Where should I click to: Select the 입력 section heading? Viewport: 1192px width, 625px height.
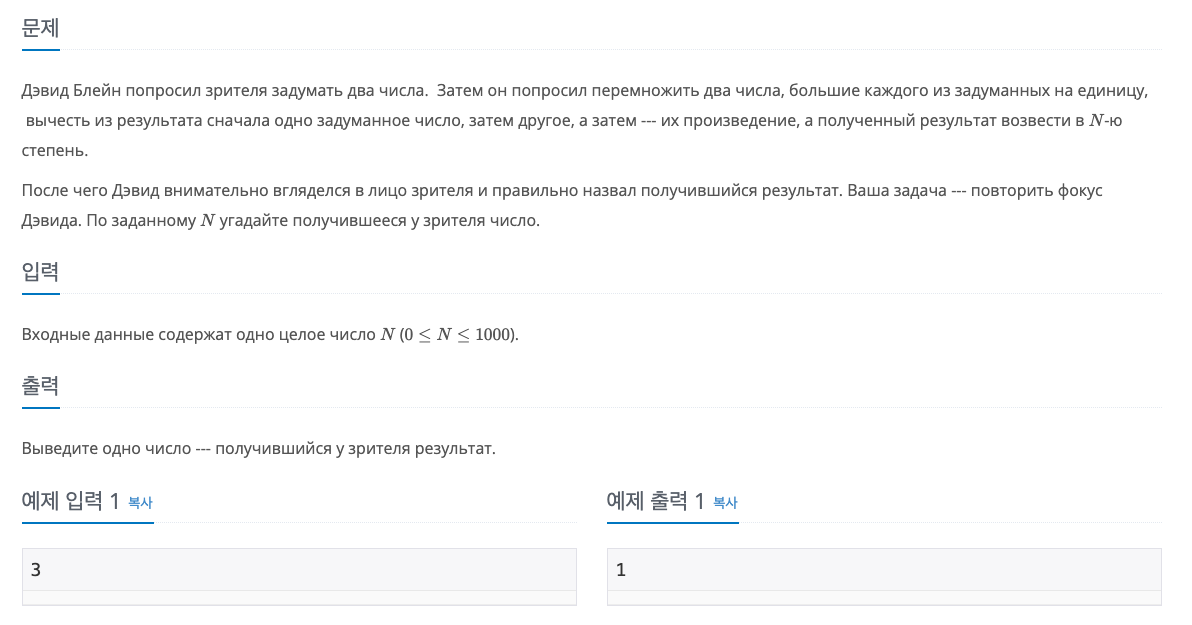(40, 271)
